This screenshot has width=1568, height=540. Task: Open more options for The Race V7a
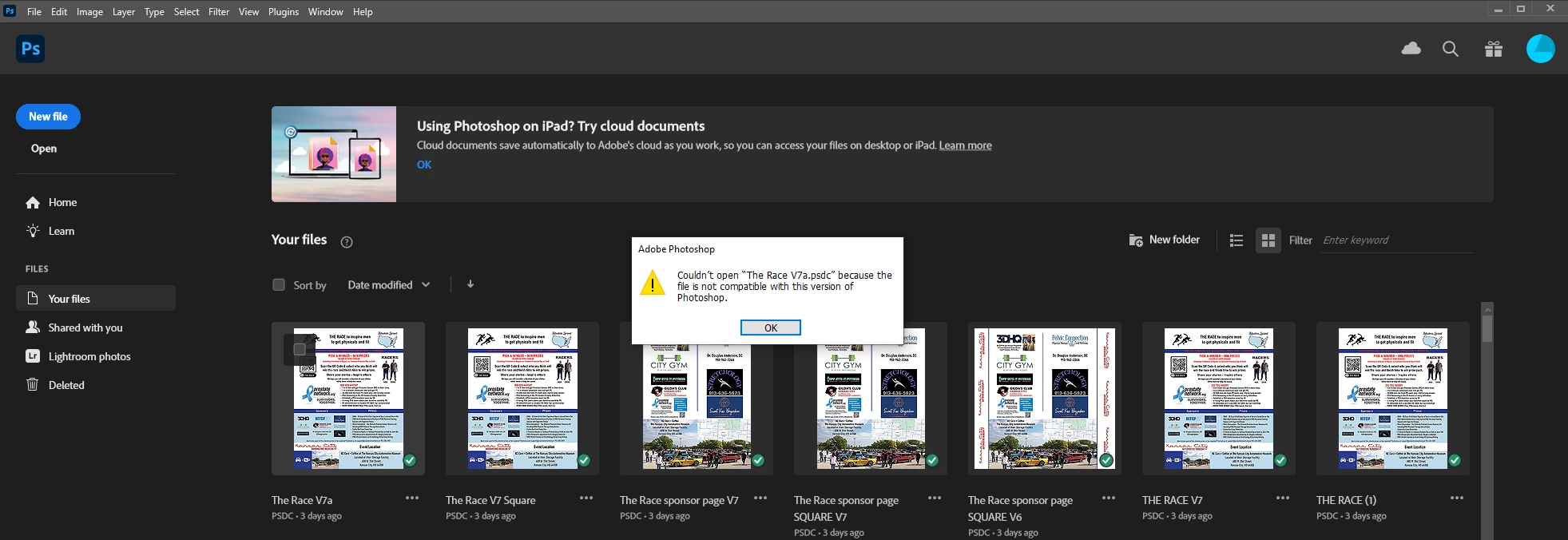point(412,498)
